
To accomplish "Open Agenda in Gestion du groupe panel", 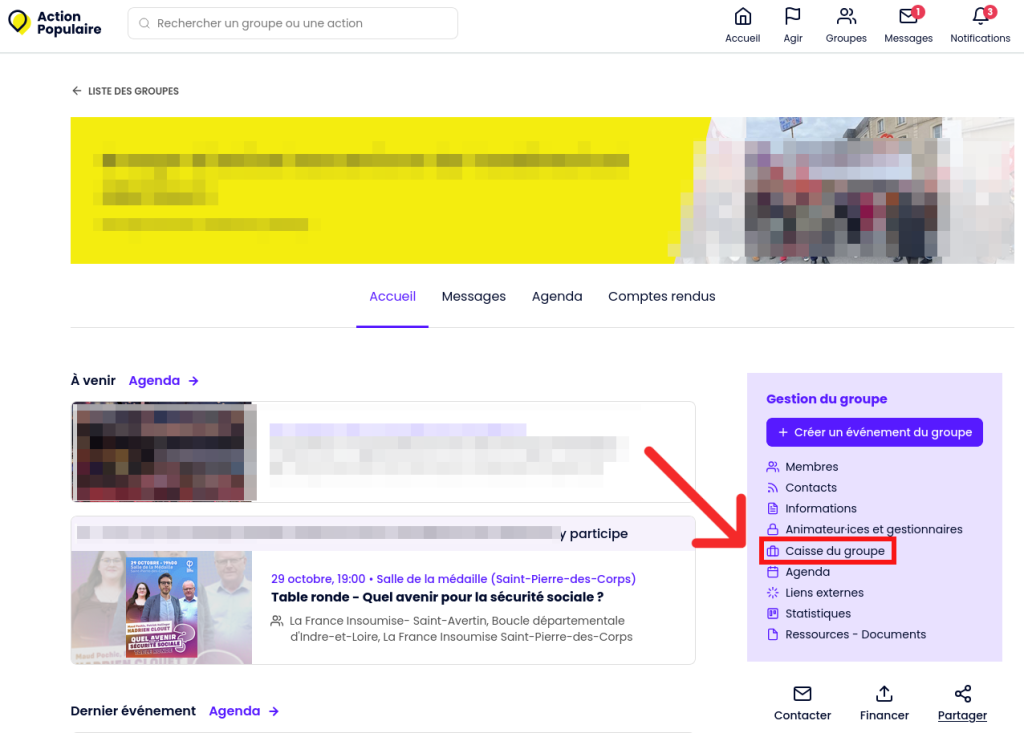I will coord(808,572).
